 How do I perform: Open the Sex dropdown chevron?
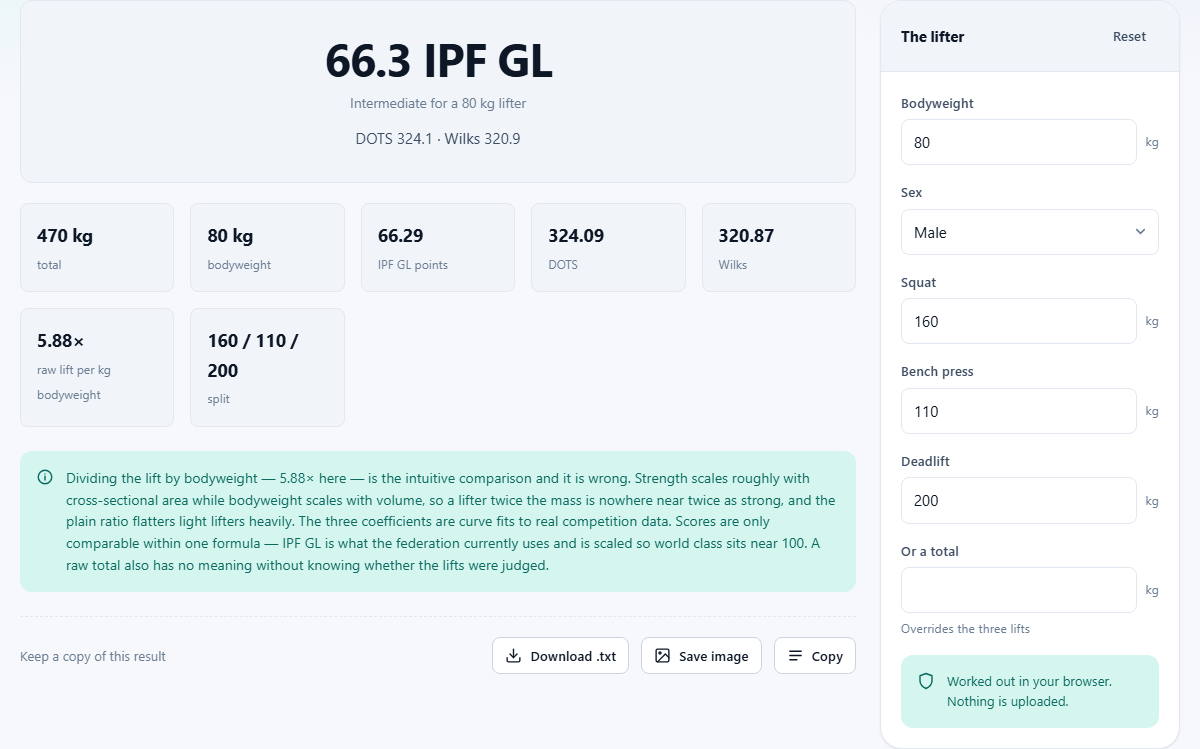click(x=1140, y=232)
